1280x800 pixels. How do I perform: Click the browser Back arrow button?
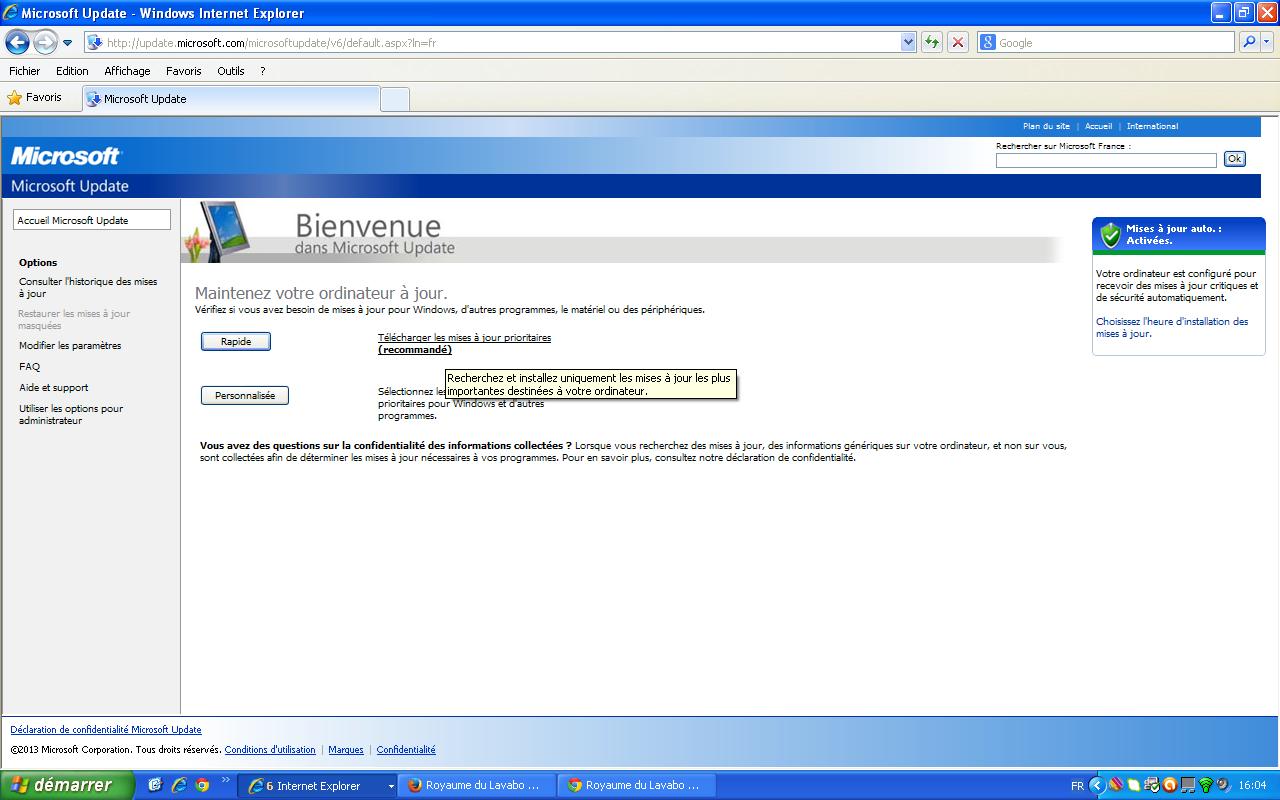tap(17, 42)
